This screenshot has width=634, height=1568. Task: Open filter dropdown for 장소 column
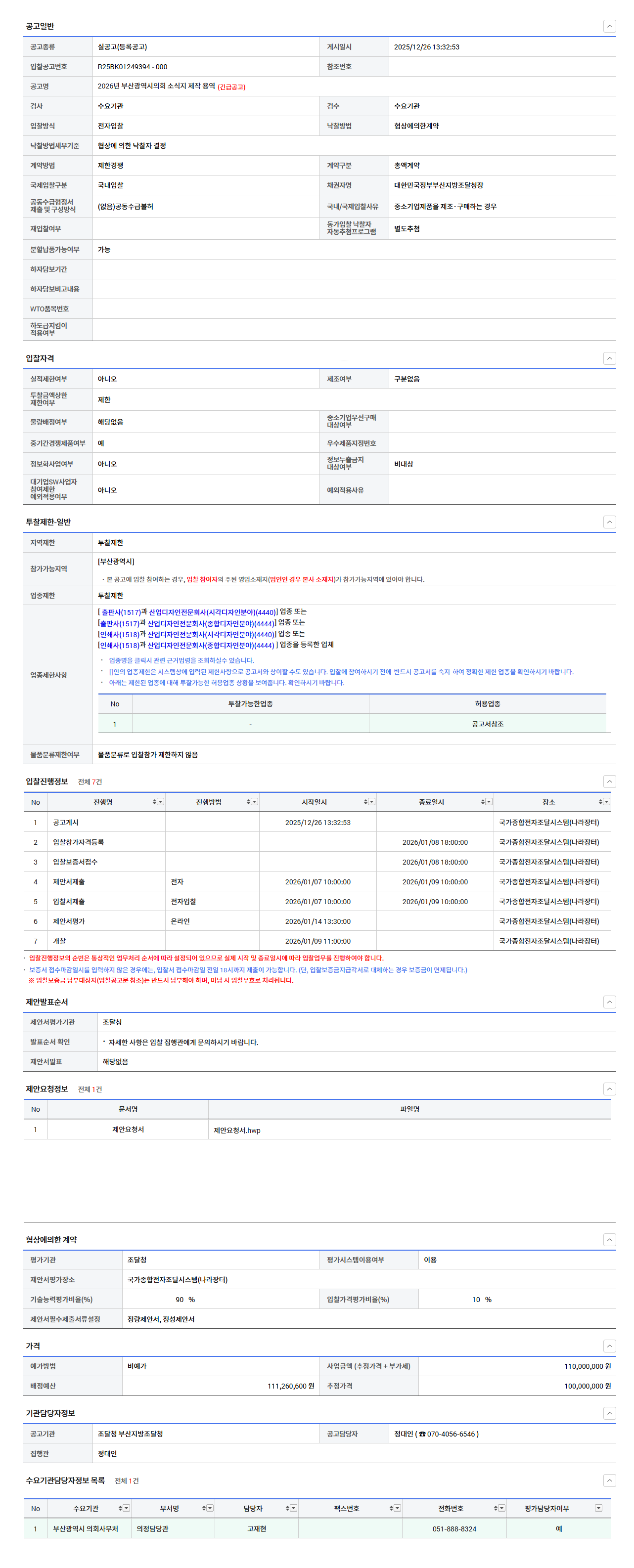[x=607, y=802]
